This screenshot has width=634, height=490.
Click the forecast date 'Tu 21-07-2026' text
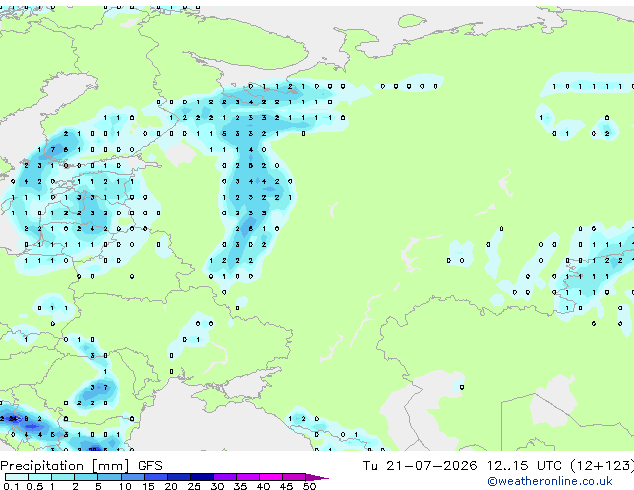click(x=420, y=466)
